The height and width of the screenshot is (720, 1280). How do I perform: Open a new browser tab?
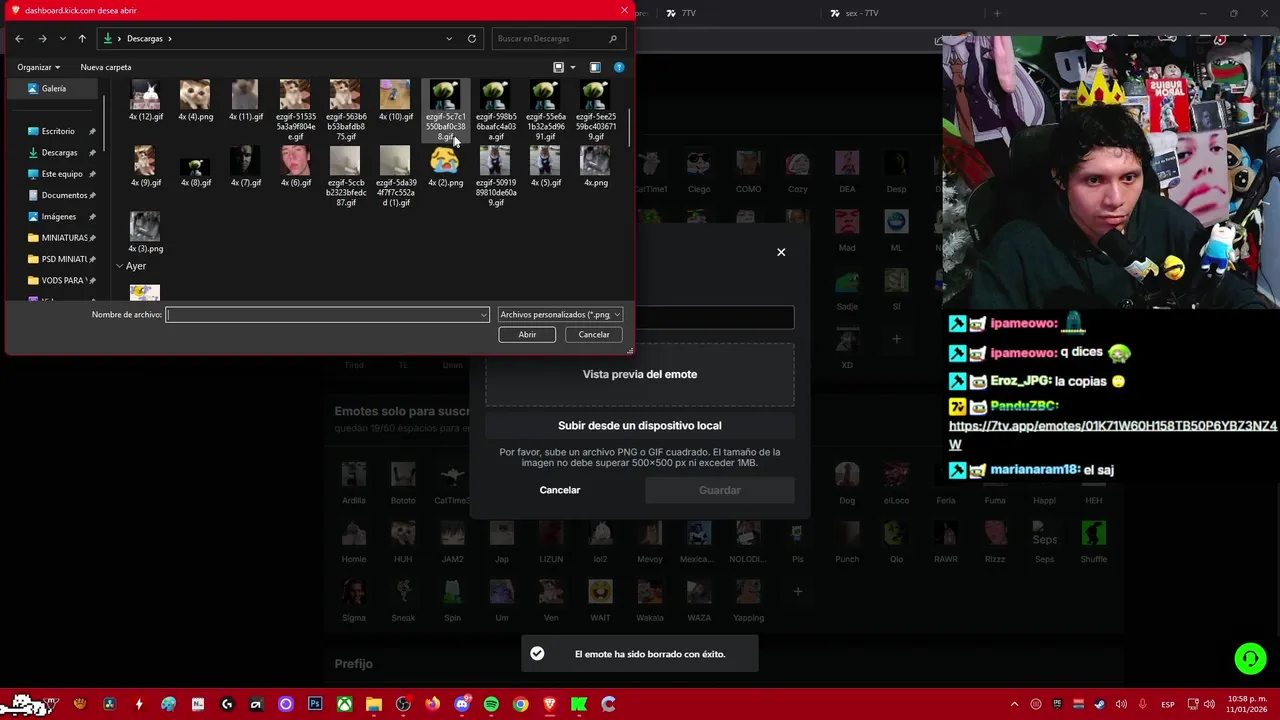pos(997,13)
